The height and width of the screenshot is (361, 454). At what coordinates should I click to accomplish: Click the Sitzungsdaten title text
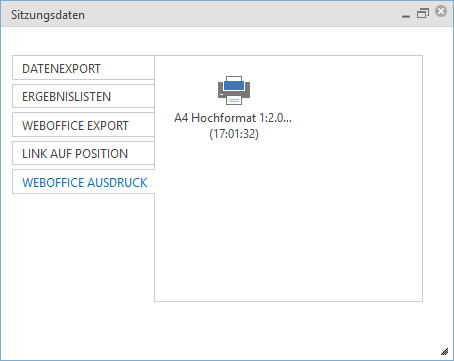(x=48, y=15)
